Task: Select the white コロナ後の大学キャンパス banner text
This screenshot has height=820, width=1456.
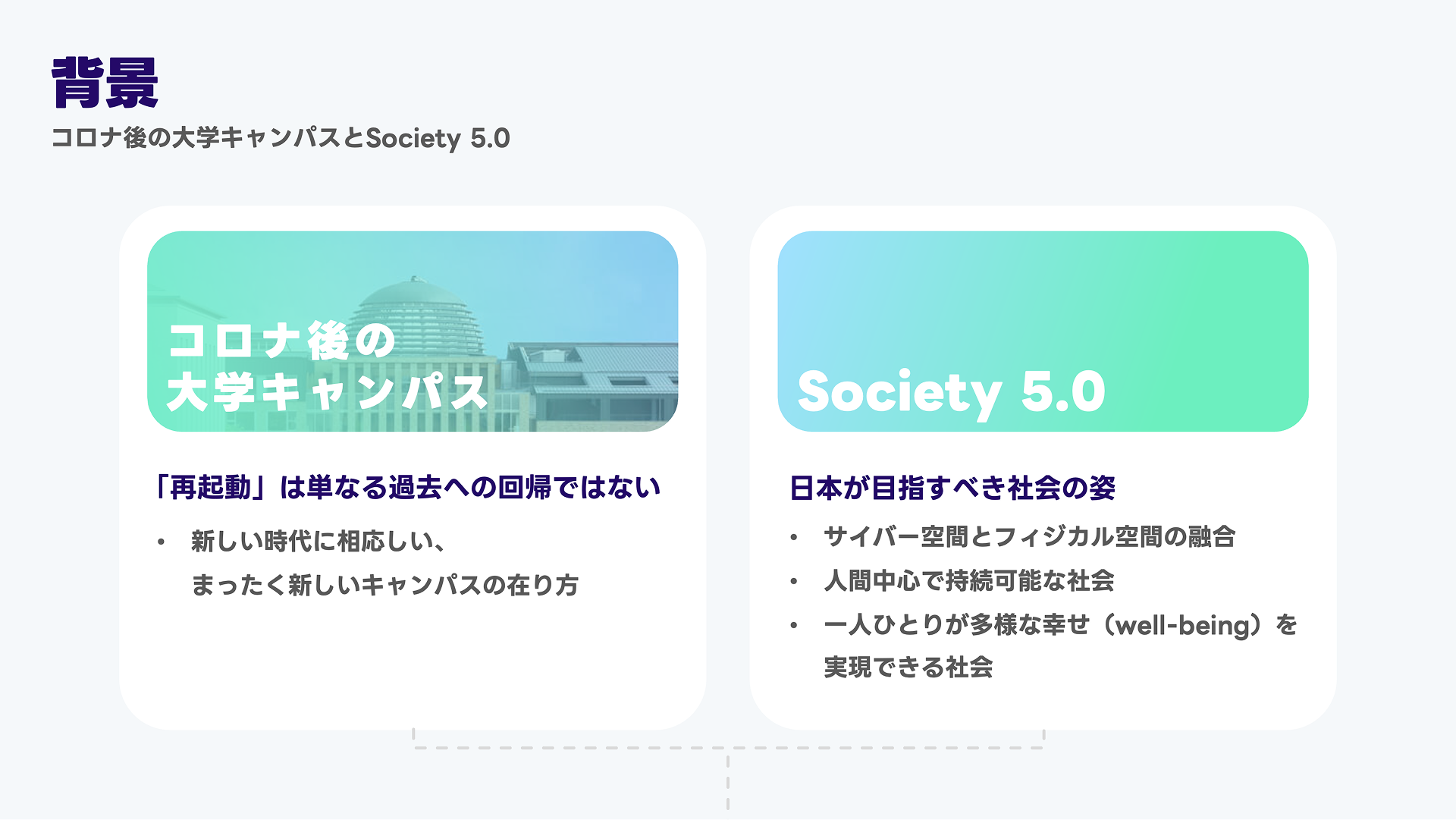Action: coord(326,366)
